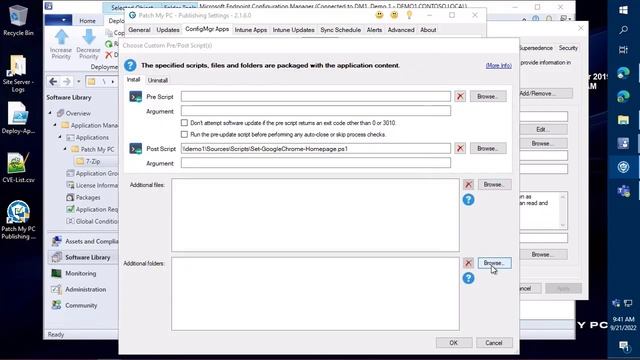Open navigation history dropdown arrow
This screenshot has height=360, width=640.
pyautogui.click(x=78, y=82)
